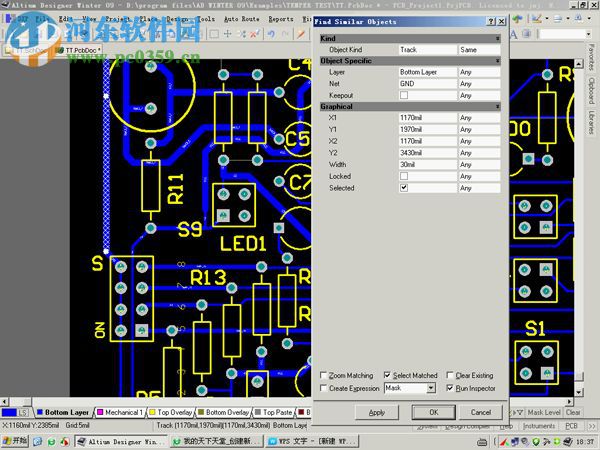Viewport: 600px width, 450px height.
Task: Uncheck Select Matched checkbox
Action: point(387,375)
